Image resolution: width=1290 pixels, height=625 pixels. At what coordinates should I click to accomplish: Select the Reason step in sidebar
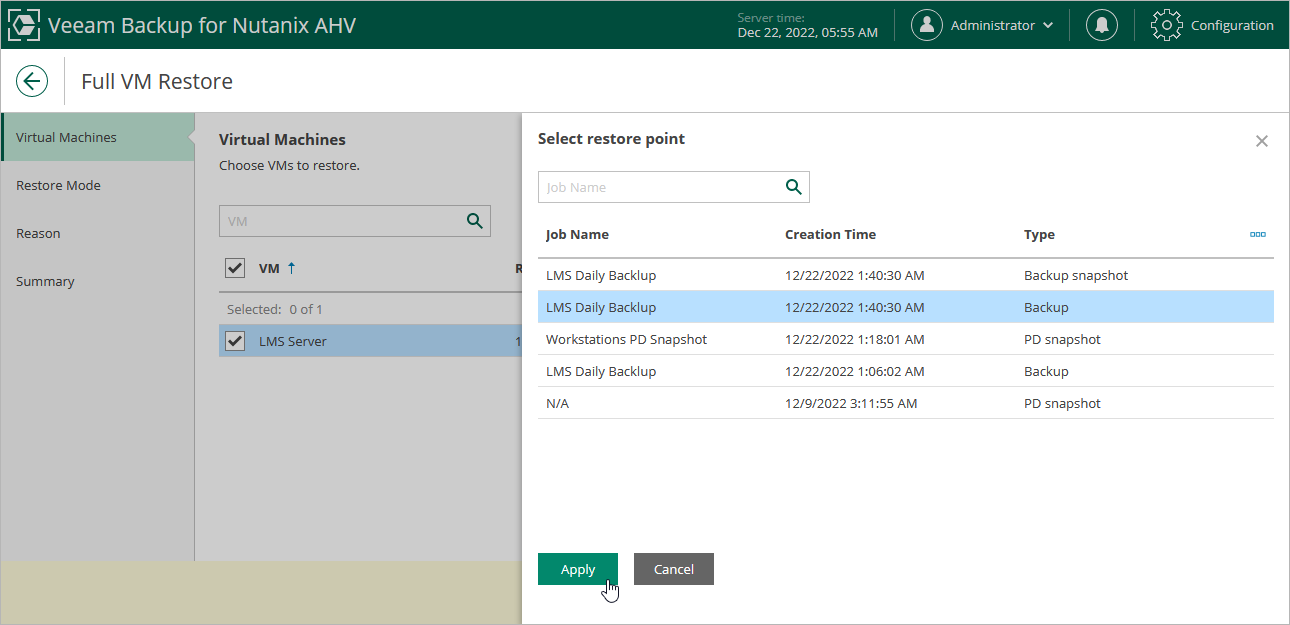38,233
